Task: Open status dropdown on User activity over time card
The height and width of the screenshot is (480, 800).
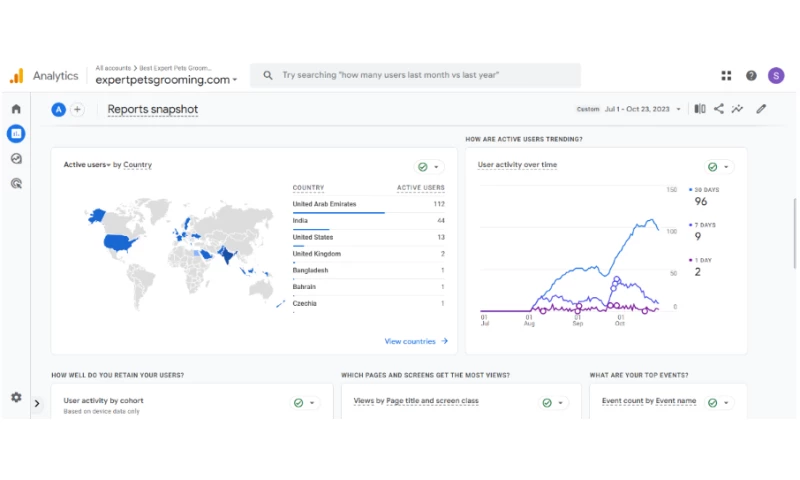Action: pyautogui.click(x=719, y=167)
